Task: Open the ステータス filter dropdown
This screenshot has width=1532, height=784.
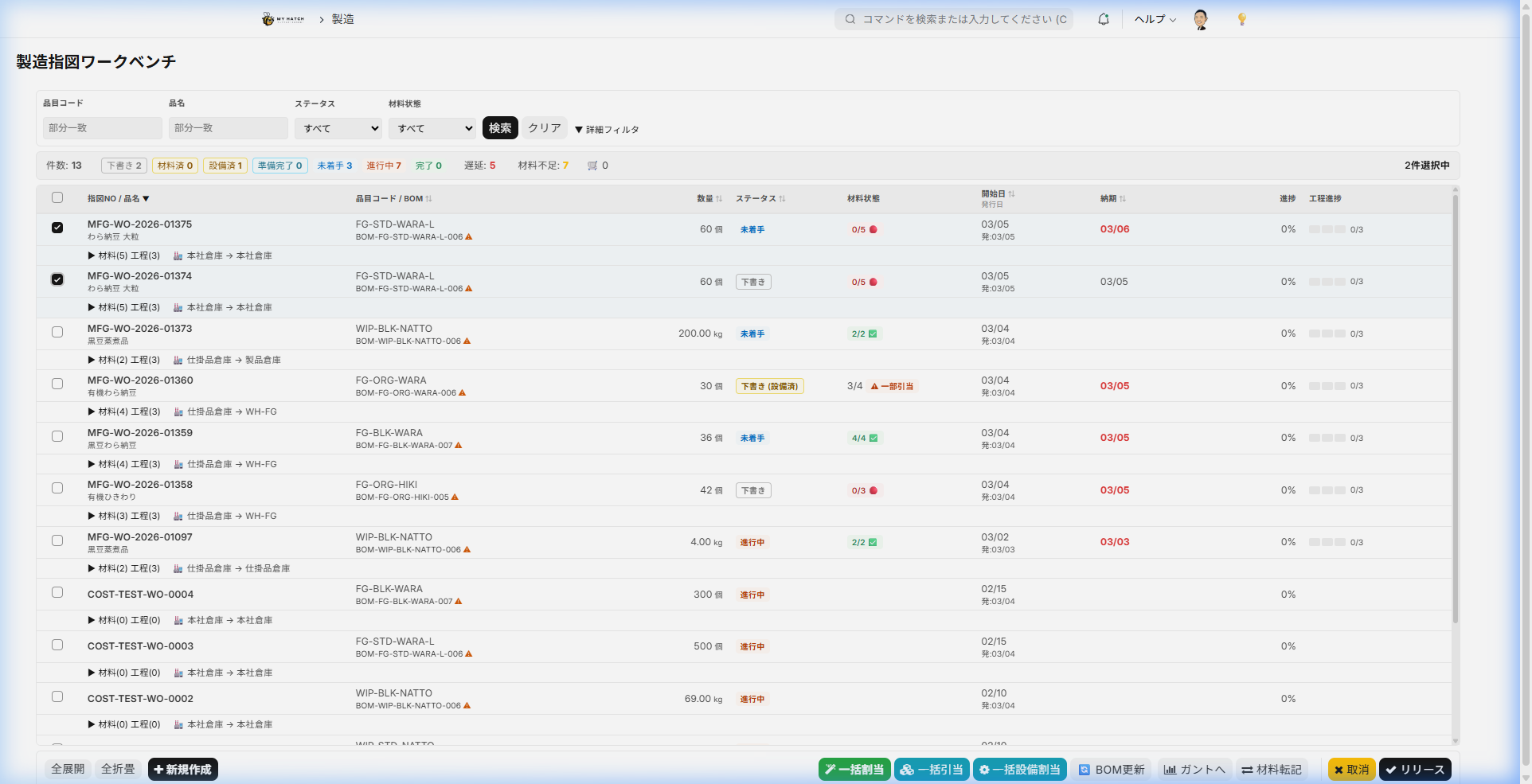Action: (338, 128)
